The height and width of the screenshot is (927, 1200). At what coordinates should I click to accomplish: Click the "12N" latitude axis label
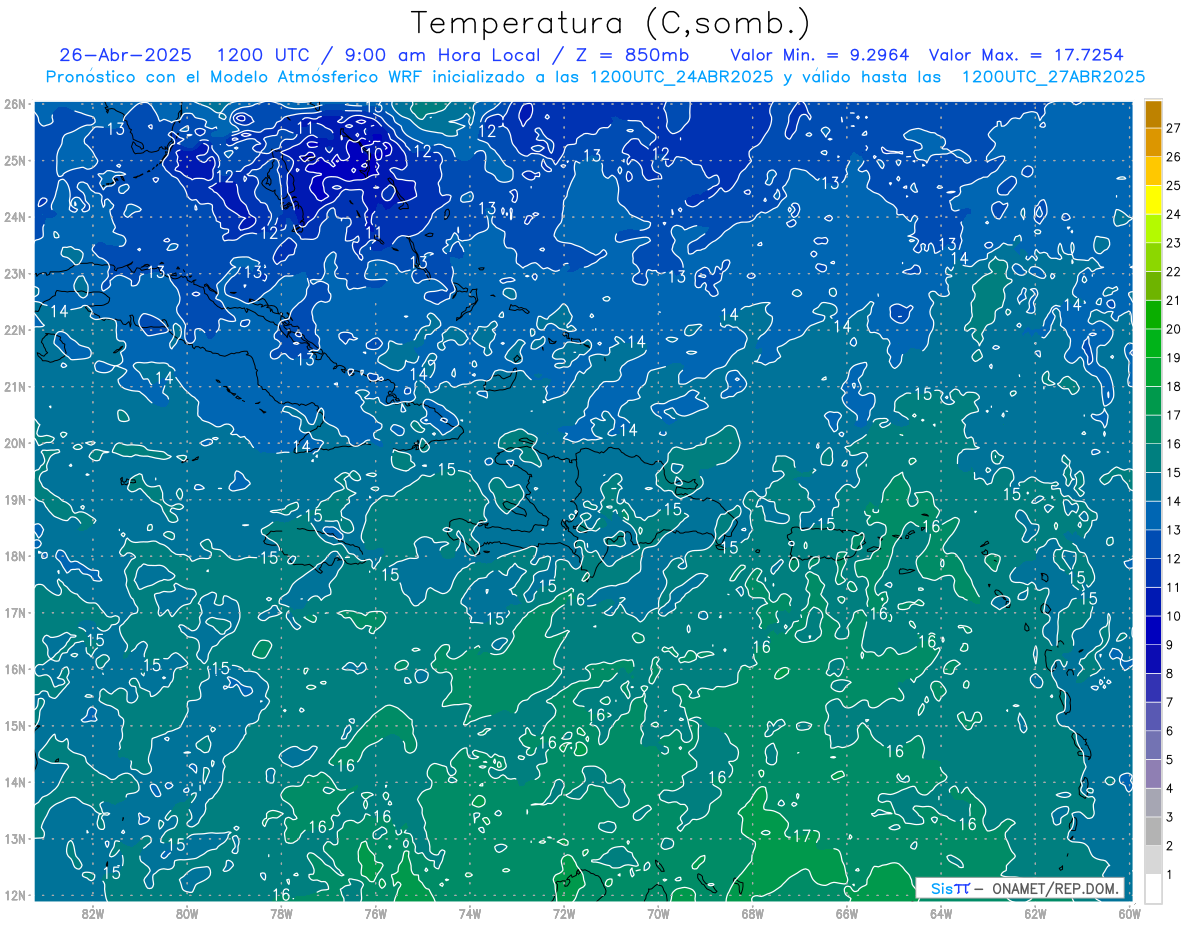pyautogui.click(x=14, y=895)
